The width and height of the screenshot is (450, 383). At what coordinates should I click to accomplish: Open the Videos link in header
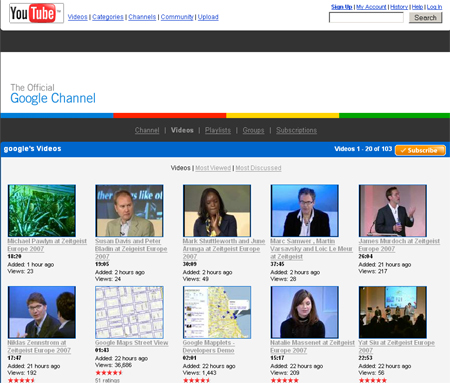(x=77, y=17)
